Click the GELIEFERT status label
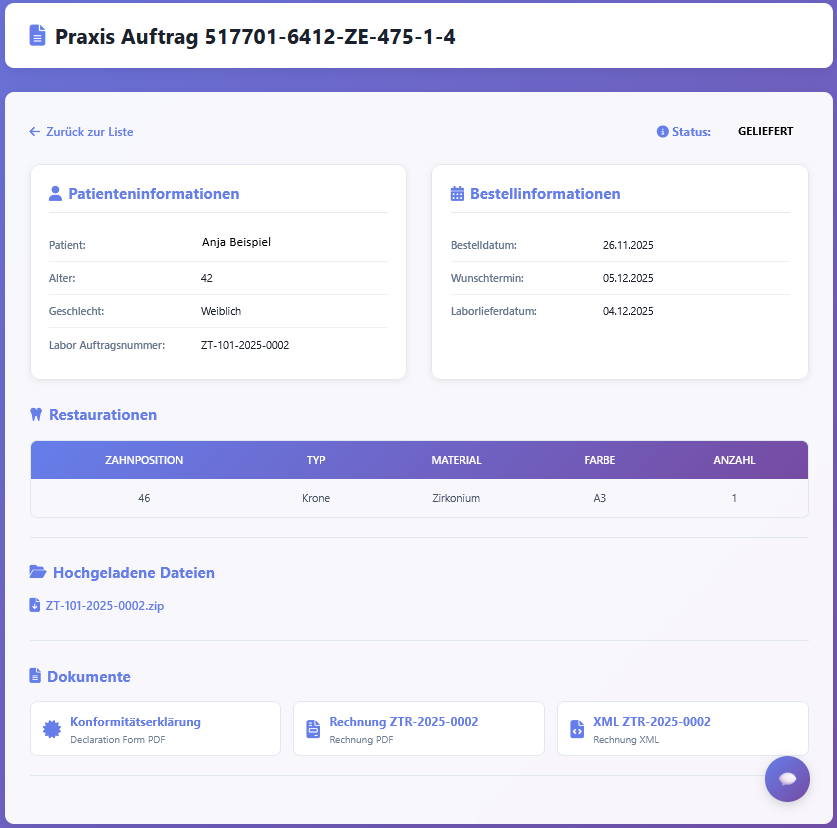Viewport: 837px width, 828px height. pyautogui.click(x=766, y=131)
